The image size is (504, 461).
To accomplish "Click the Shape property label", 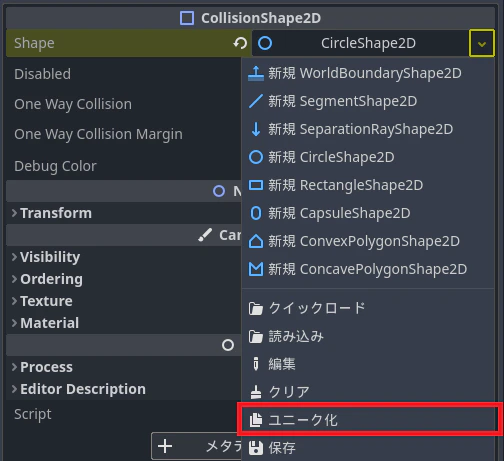I will click(x=34, y=43).
